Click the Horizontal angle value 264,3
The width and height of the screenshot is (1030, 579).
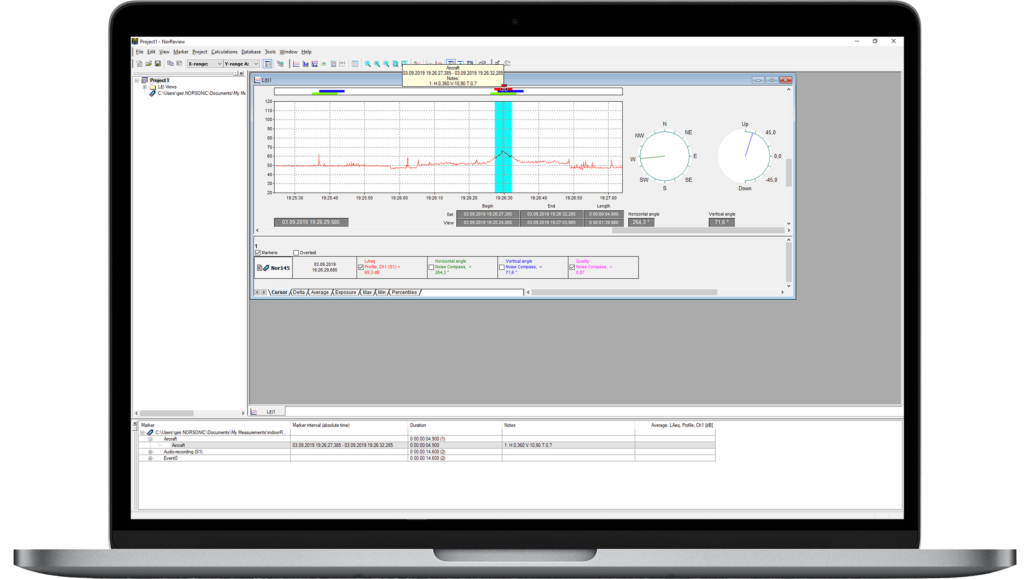tap(640, 222)
